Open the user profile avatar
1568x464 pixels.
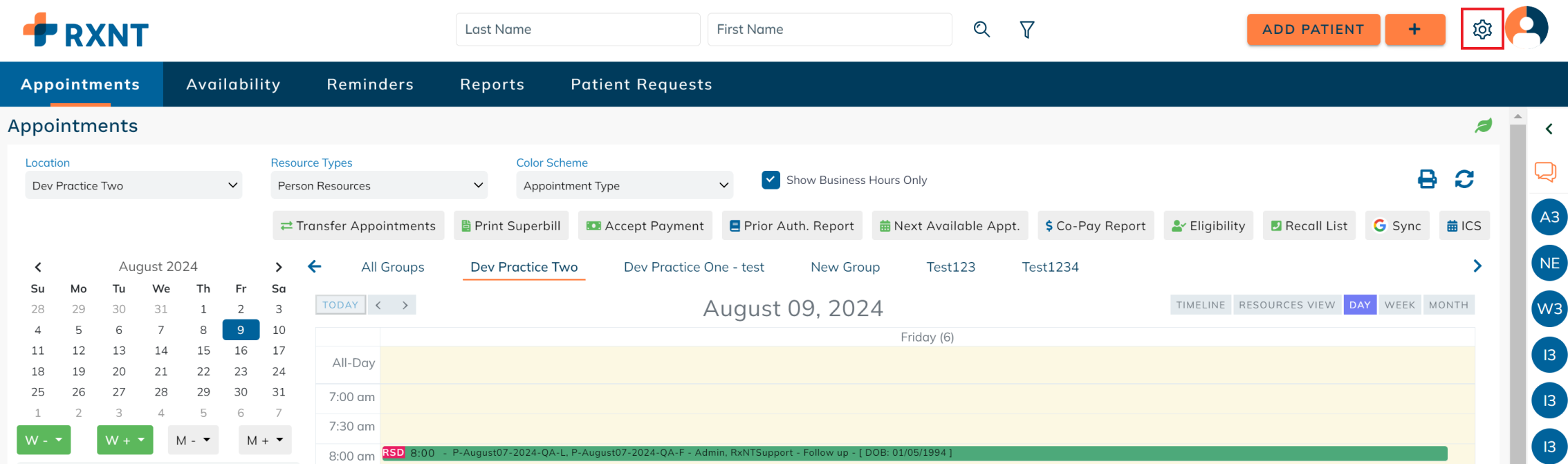pyautogui.click(x=1527, y=28)
